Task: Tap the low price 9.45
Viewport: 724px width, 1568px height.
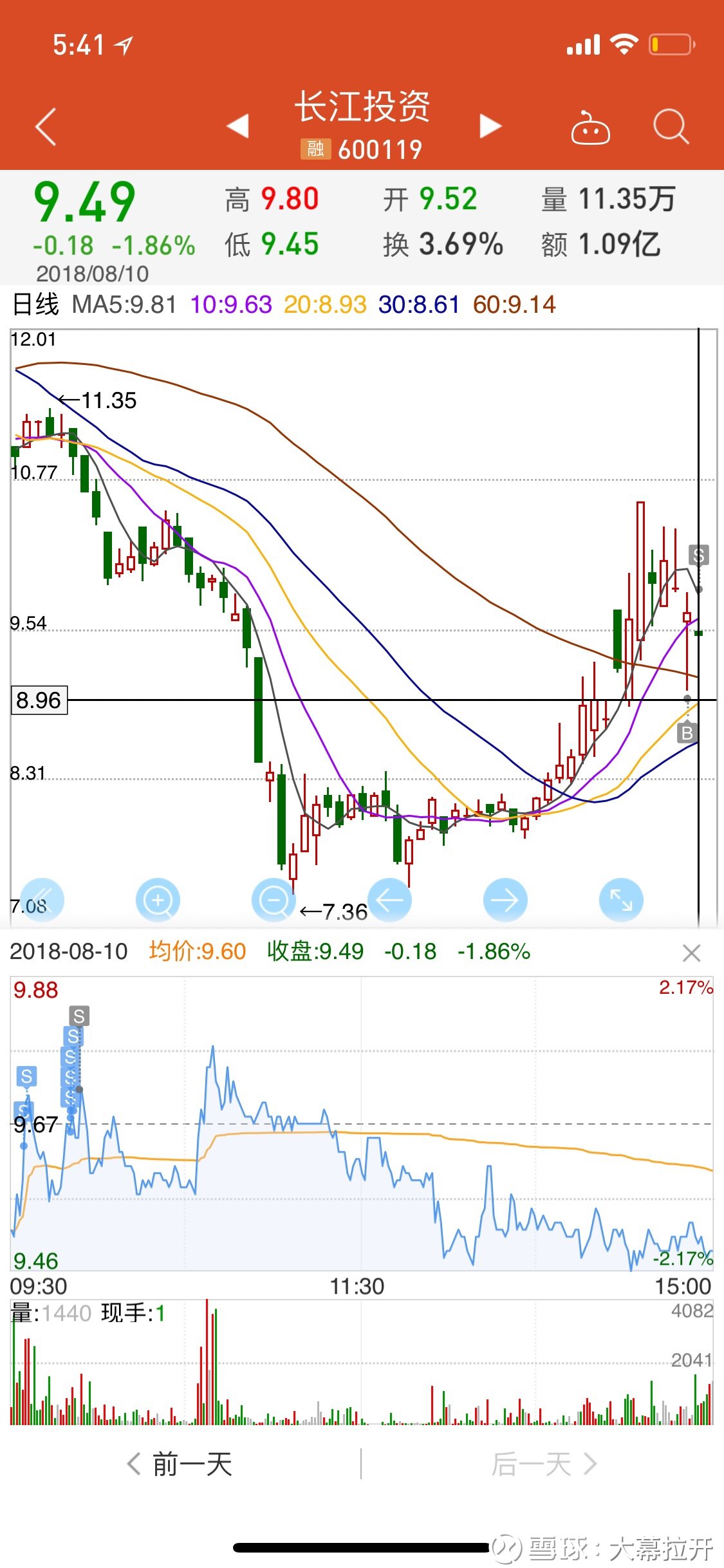Action: pos(290,245)
